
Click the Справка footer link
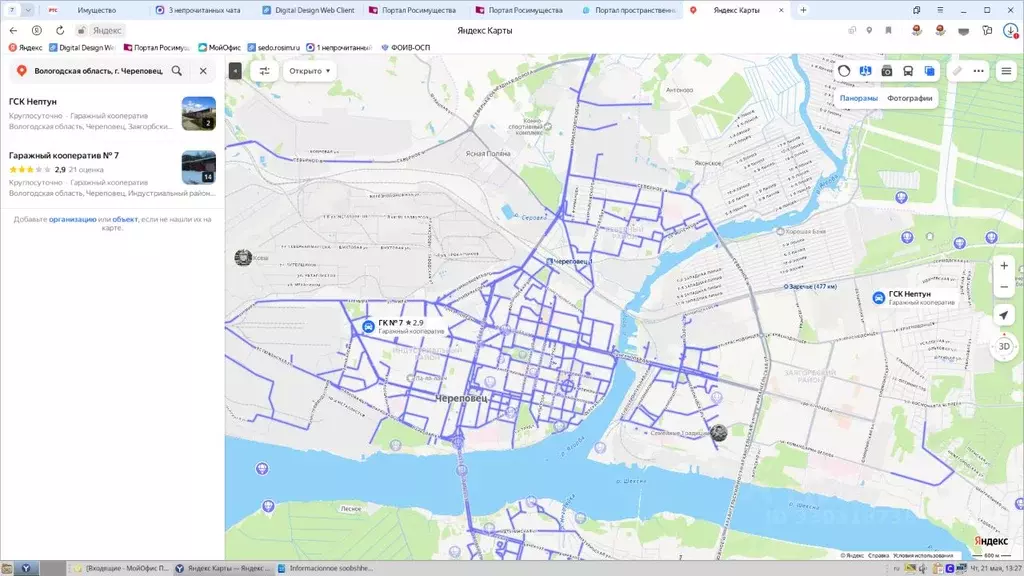click(878, 555)
